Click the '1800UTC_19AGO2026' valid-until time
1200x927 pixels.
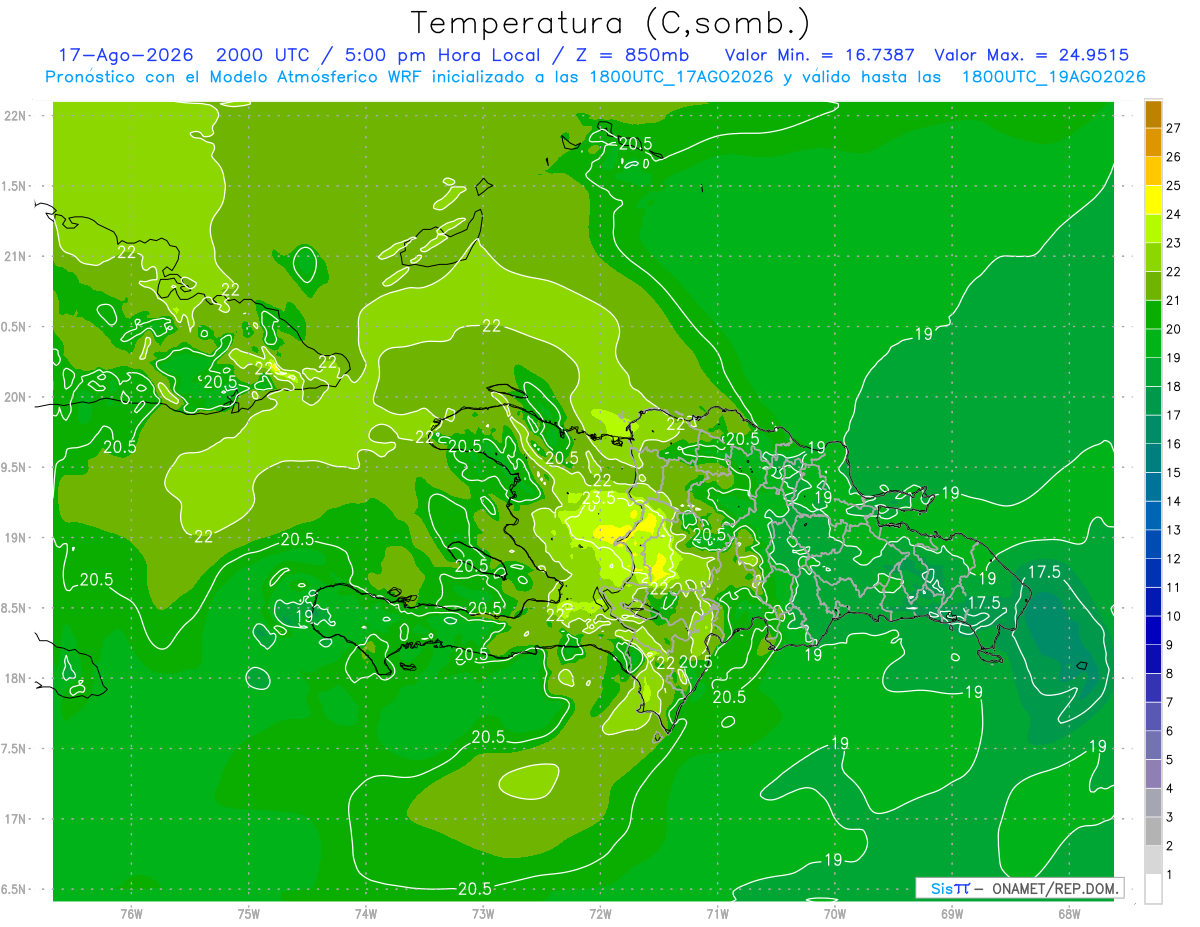[x=1053, y=77]
